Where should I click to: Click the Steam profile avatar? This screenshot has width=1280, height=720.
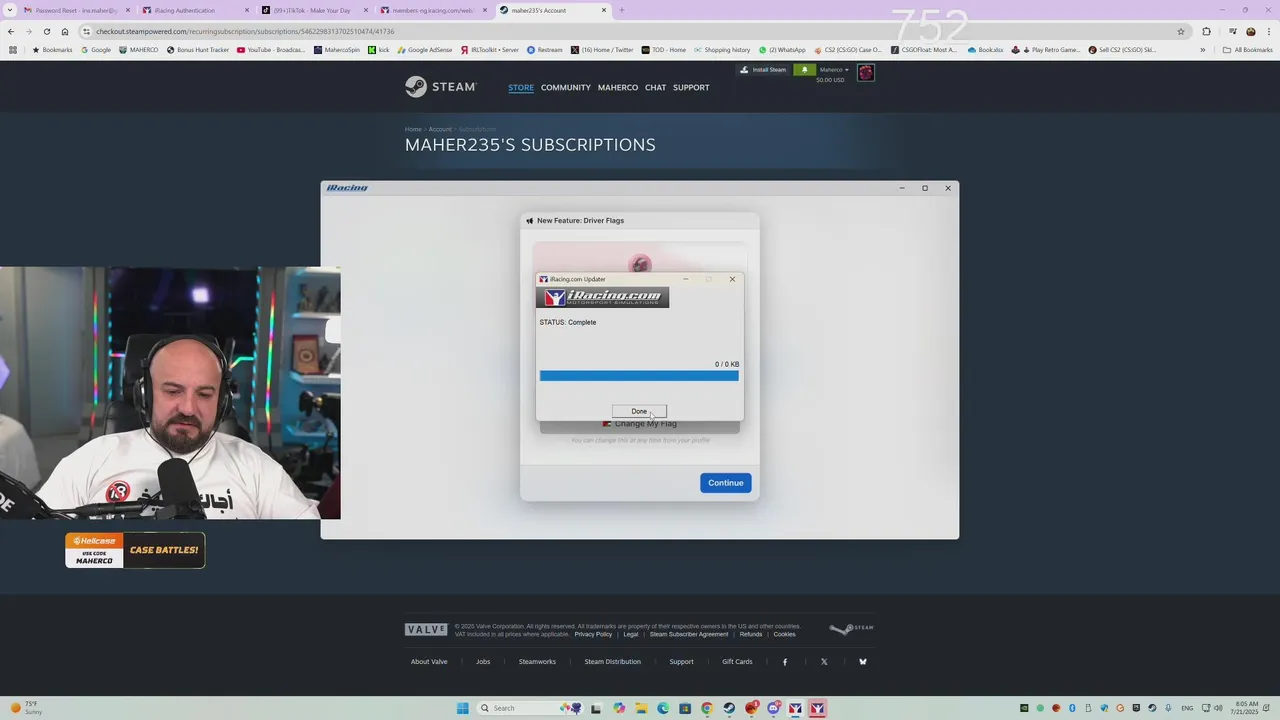866,72
